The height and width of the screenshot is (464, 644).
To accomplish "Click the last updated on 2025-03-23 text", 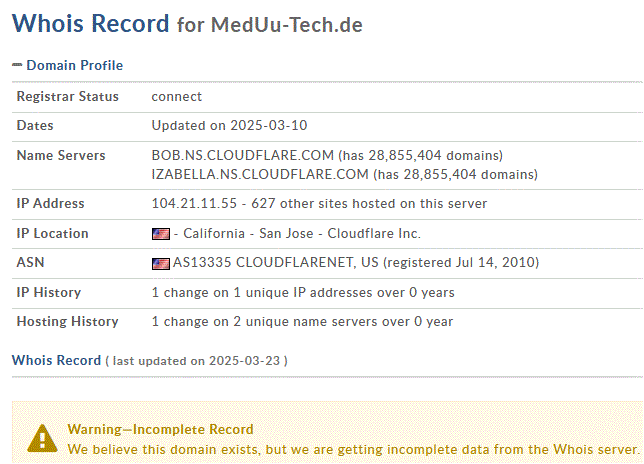I will point(196,361).
